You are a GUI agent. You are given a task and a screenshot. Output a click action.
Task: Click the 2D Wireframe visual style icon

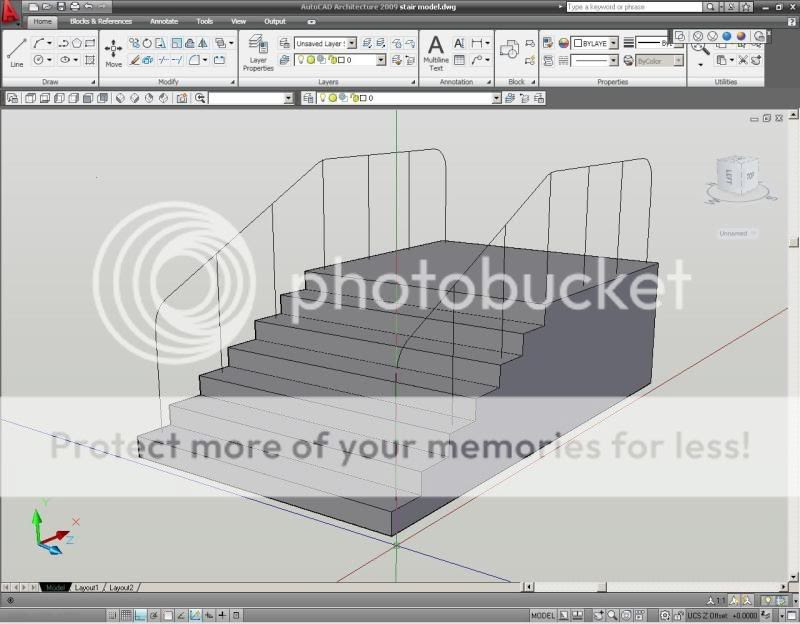(680, 36)
